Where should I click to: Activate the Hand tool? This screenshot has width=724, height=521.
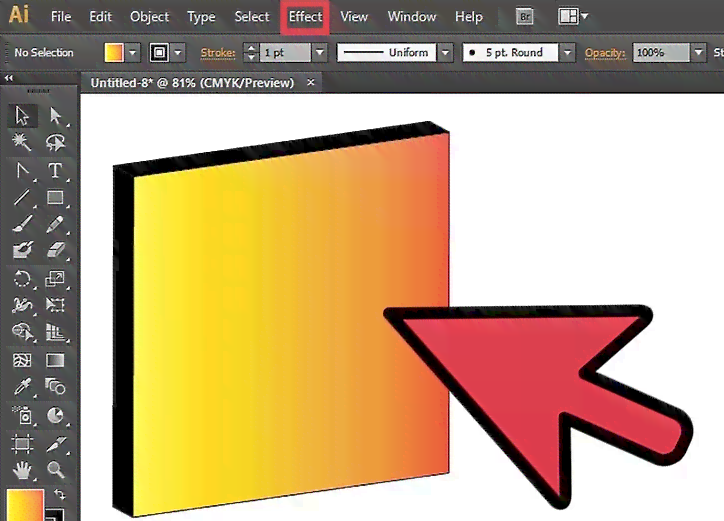(22, 470)
